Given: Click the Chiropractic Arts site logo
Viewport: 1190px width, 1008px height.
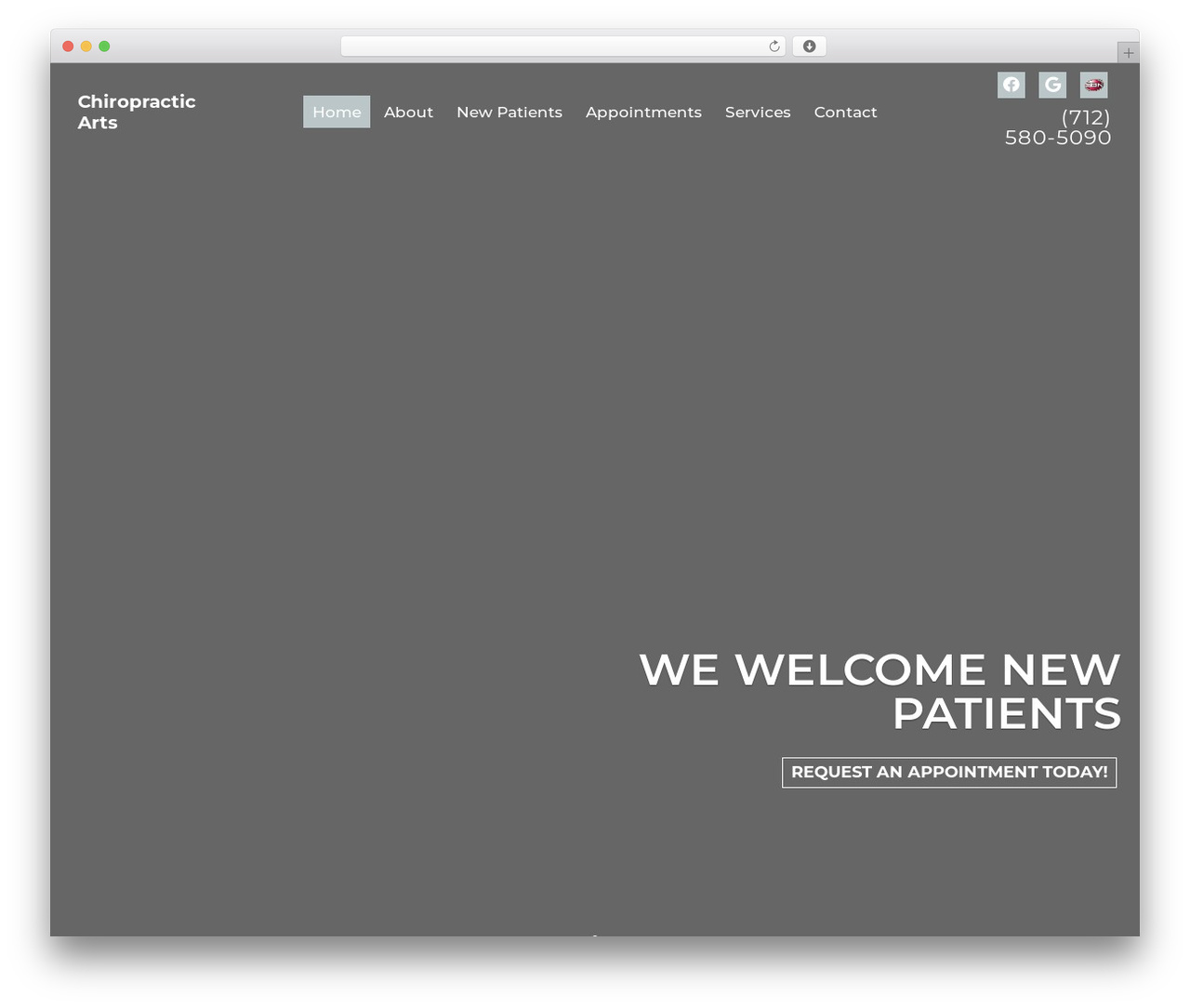Looking at the screenshot, I should 137,112.
